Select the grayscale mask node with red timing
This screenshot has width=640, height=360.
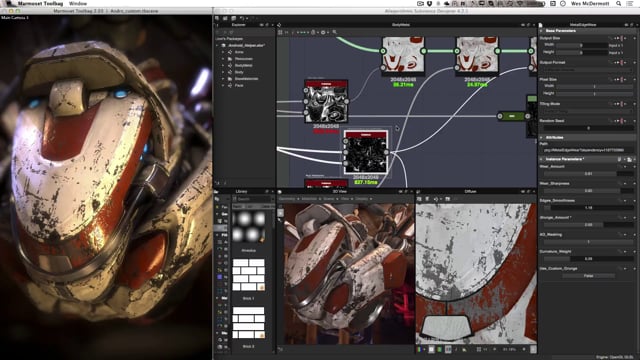[326, 101]
